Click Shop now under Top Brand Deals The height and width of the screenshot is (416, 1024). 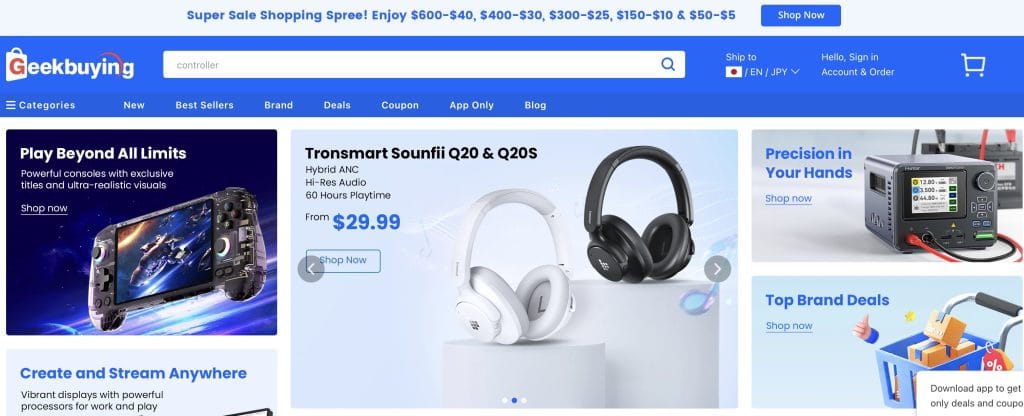(x=789, y=326)
